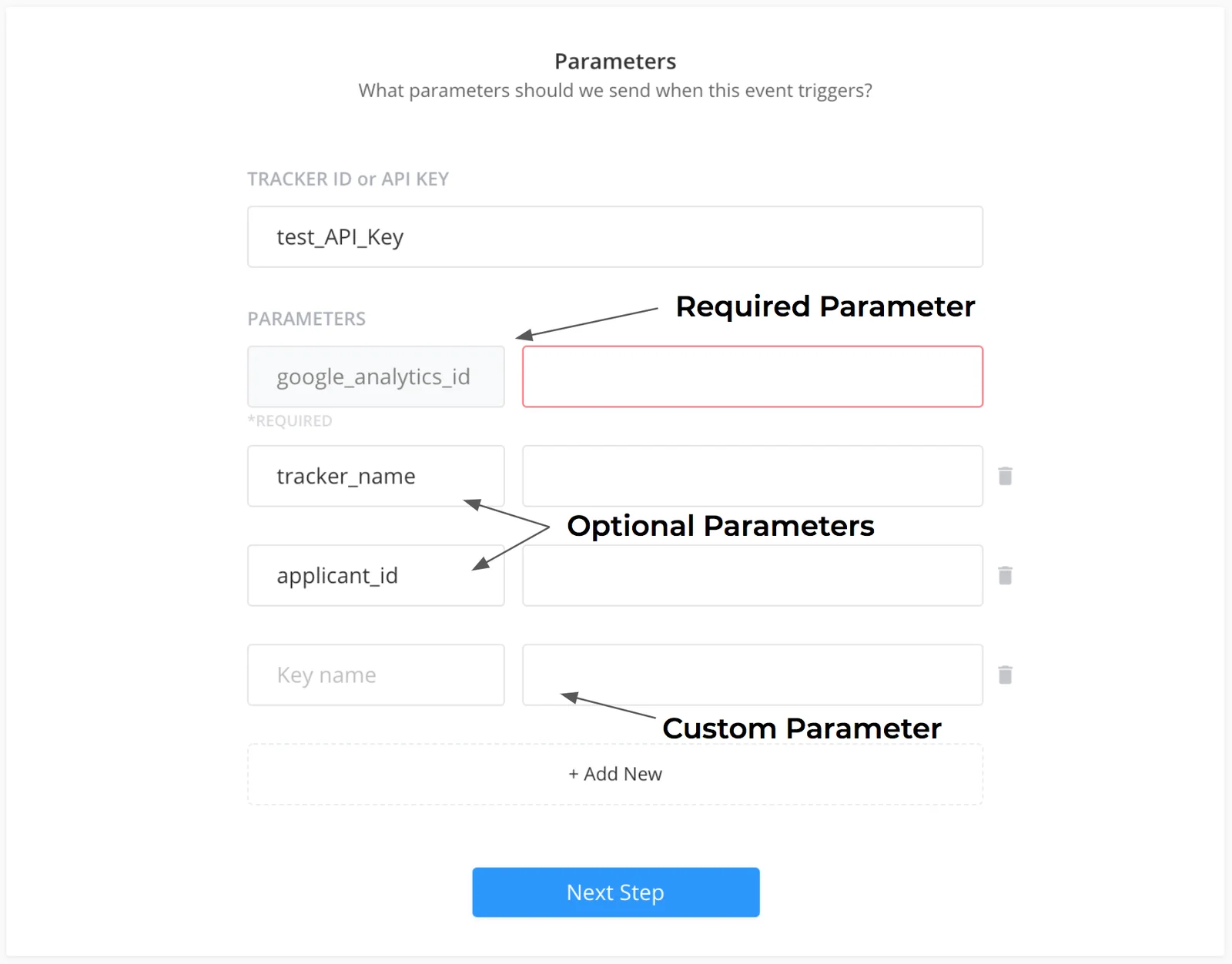Add a new parameter row
This screenshot has width=1232, height=964.
point(615,774)
